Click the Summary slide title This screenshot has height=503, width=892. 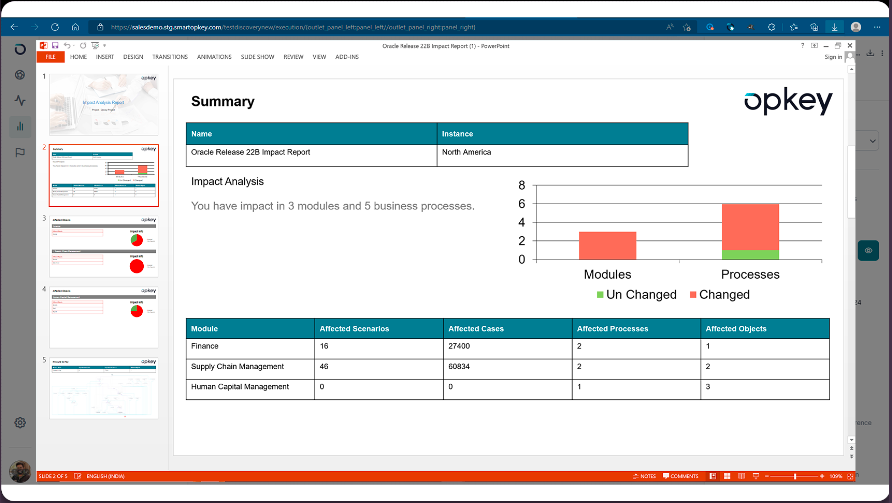(x=222, y=102)
